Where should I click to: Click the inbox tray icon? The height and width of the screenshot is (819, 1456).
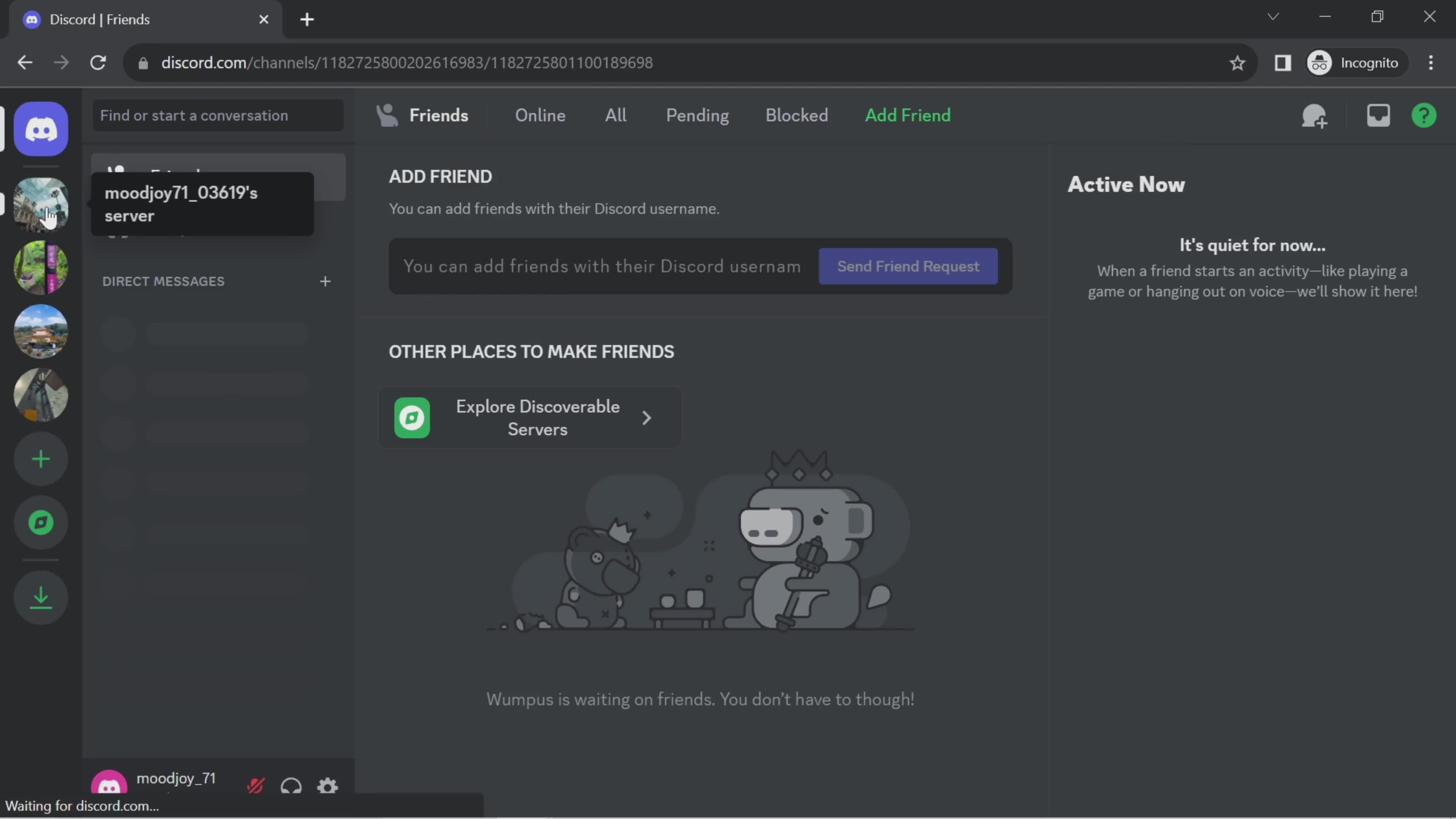pos(1378,114)
